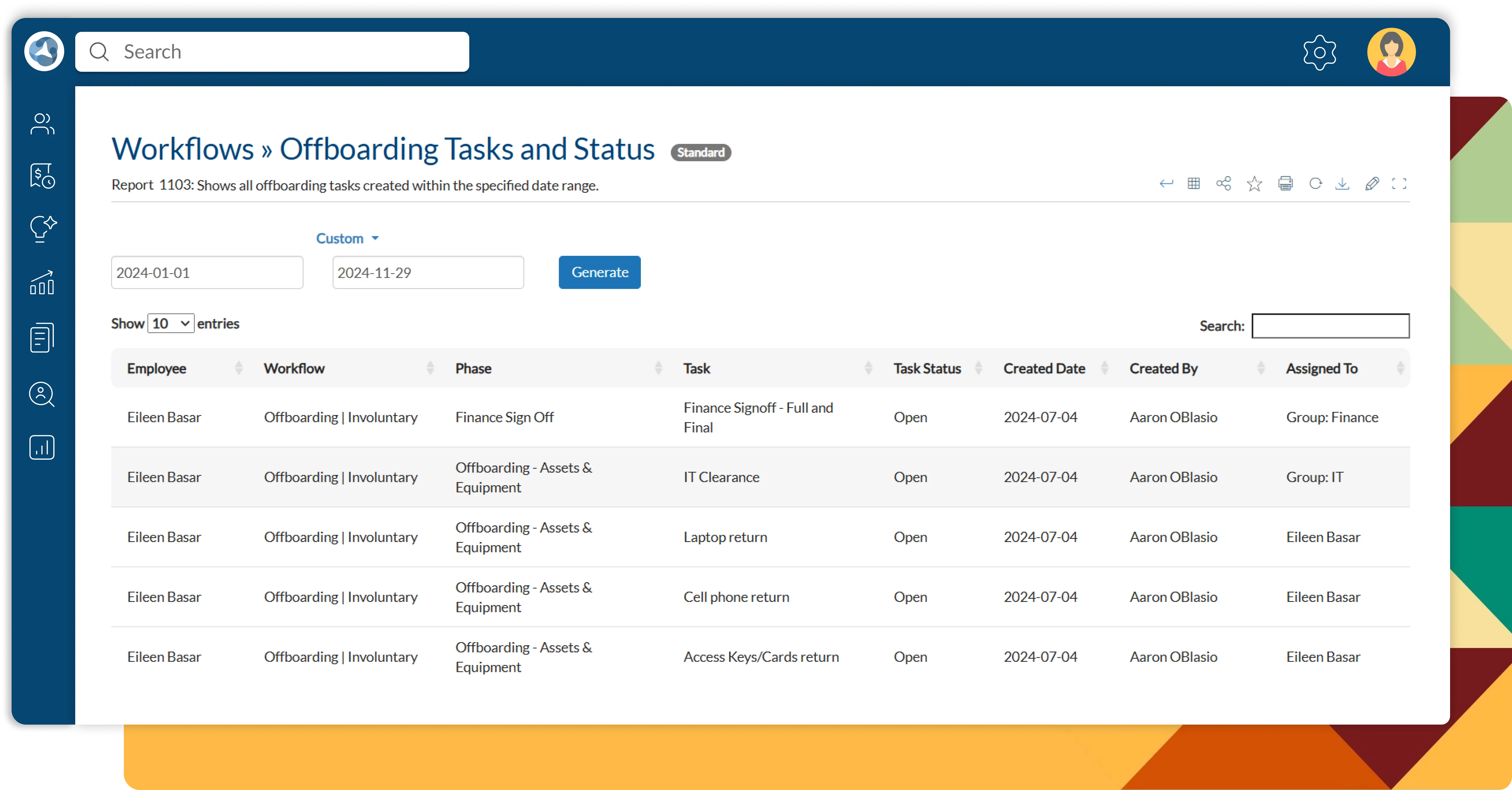Toggle fullscreen view icon

(x=1399, y=184)
